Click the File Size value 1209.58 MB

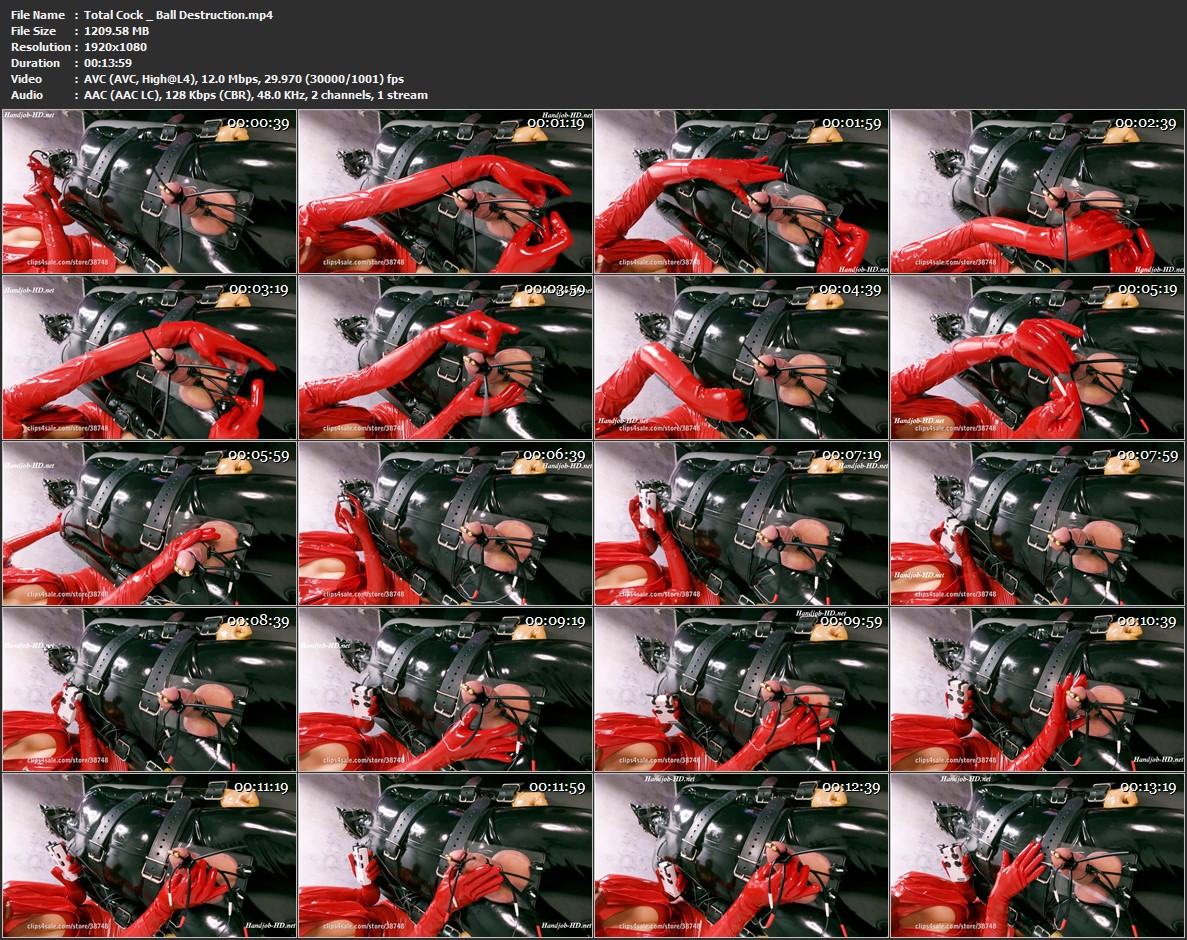tap(116, 31)
